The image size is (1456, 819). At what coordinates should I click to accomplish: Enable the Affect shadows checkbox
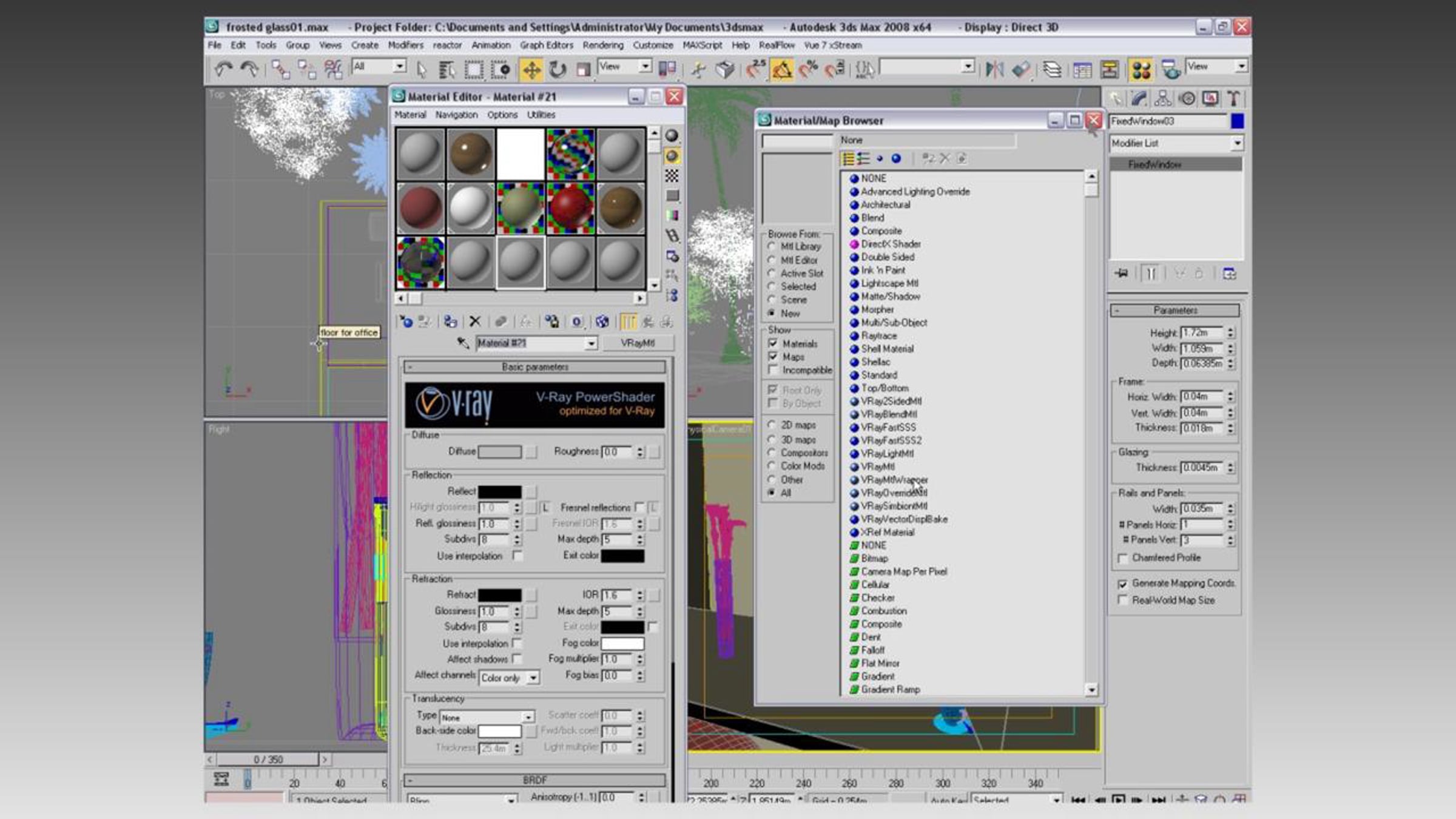(x=517, y=659)
